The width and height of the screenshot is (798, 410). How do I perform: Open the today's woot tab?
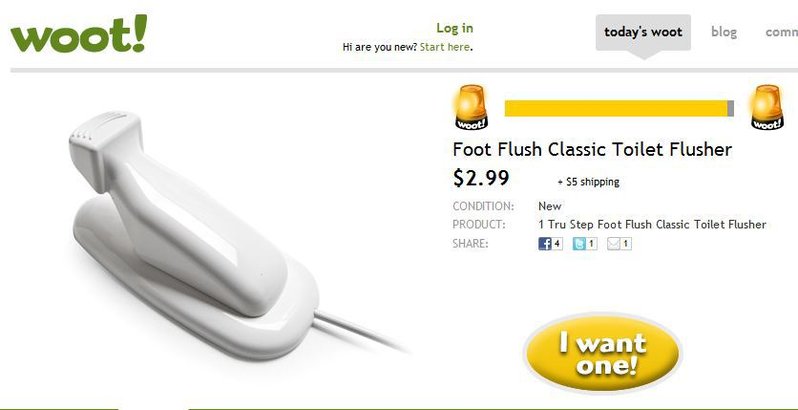pyautogui.click(x=643, y=32)
